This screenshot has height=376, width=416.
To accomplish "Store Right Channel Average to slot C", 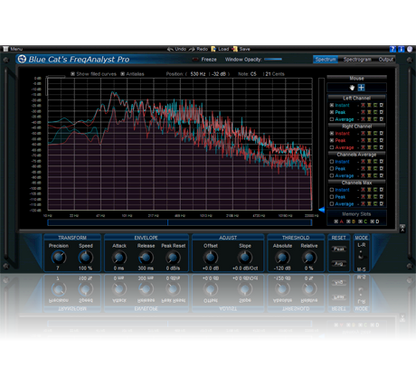I will point(375,147).
